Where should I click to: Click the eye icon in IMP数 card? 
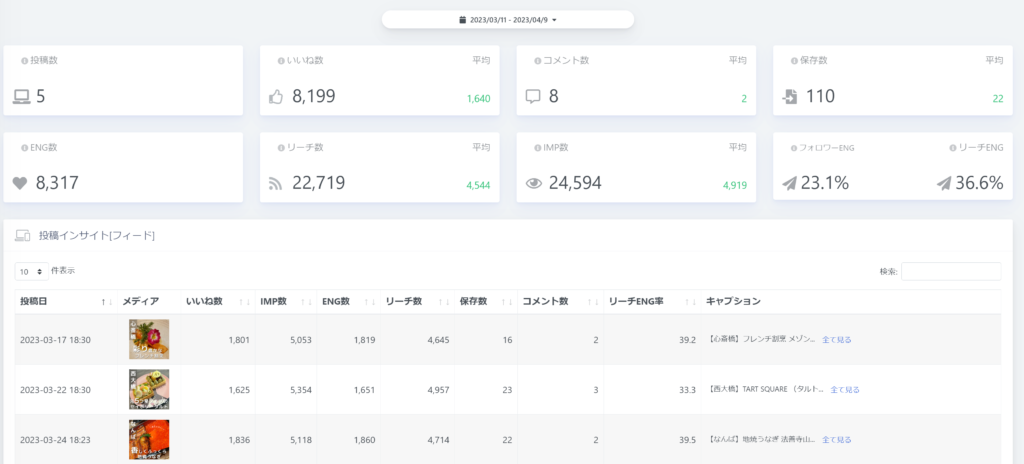coord(534,183)
